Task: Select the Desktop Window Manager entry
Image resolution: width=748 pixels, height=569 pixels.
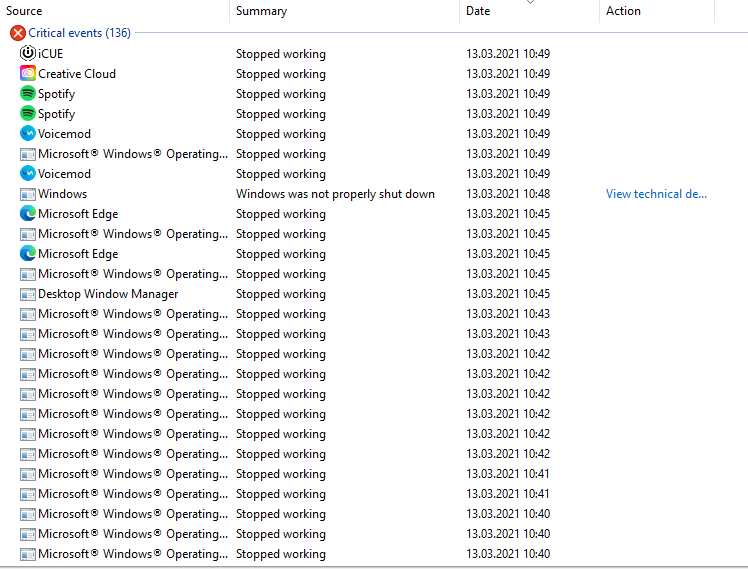Action: coord(108,294)
